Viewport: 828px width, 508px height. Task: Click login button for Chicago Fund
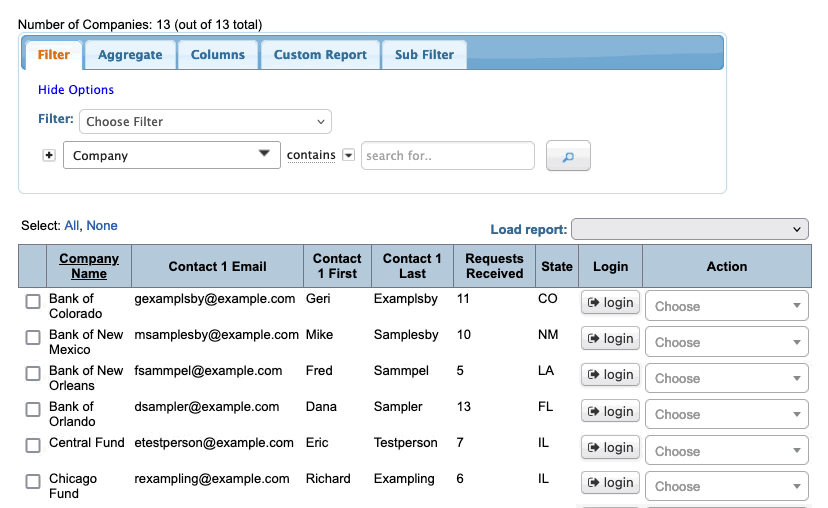click(610, 483)
